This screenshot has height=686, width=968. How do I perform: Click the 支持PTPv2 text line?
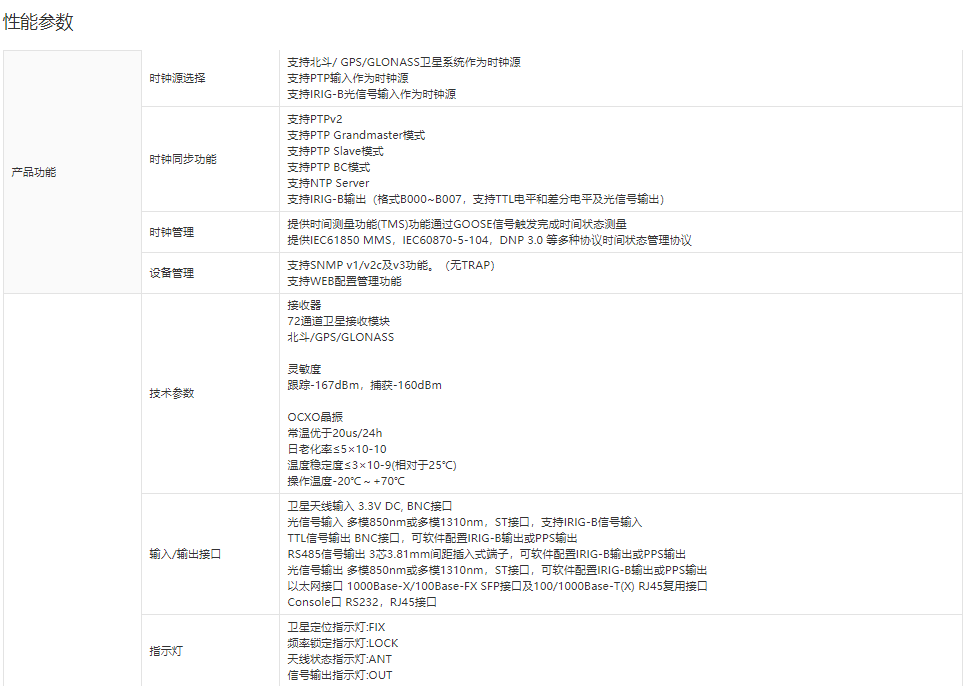[x=314, y=119]
